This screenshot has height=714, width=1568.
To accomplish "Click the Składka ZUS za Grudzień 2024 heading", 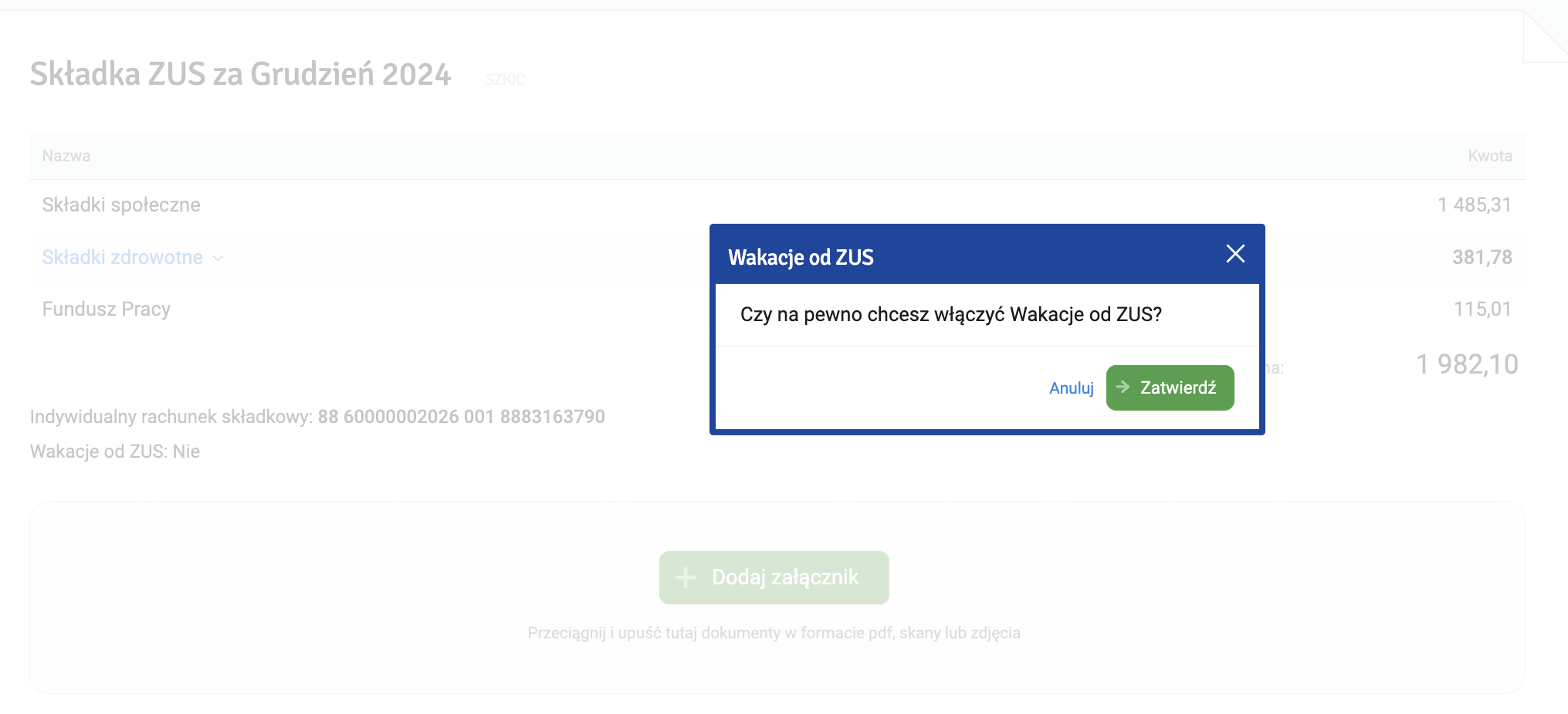I will 240,74.
